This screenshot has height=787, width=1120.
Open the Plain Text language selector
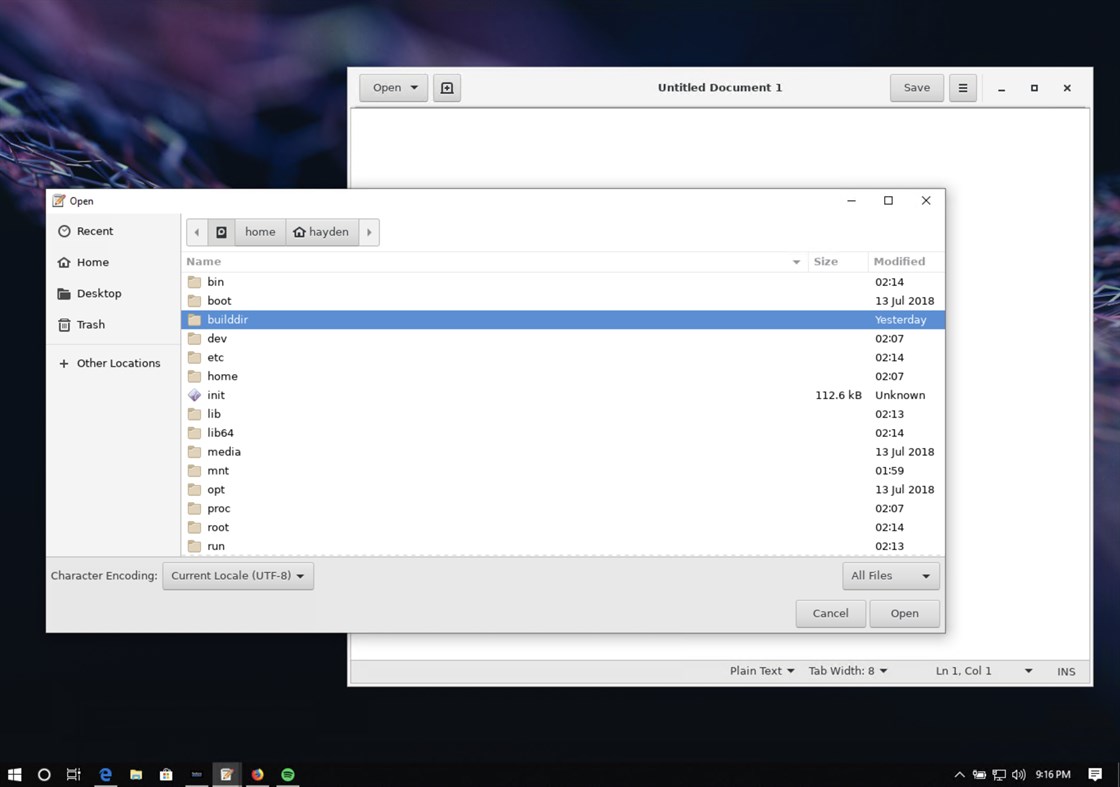click(x=761, y=671)
